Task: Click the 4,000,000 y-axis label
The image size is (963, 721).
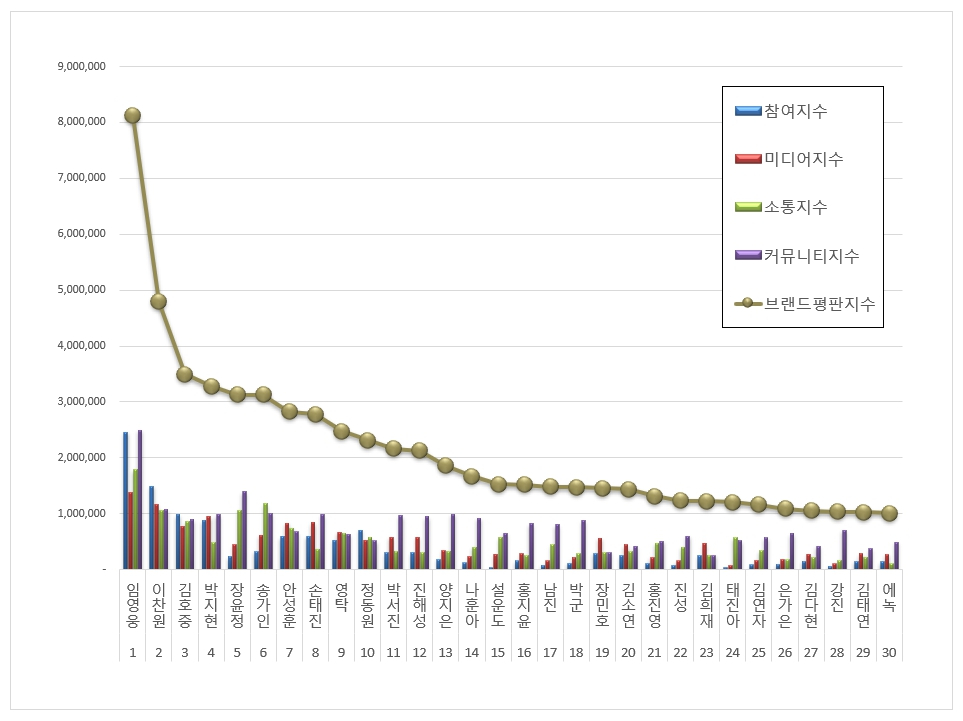Action: click(82, 345)
